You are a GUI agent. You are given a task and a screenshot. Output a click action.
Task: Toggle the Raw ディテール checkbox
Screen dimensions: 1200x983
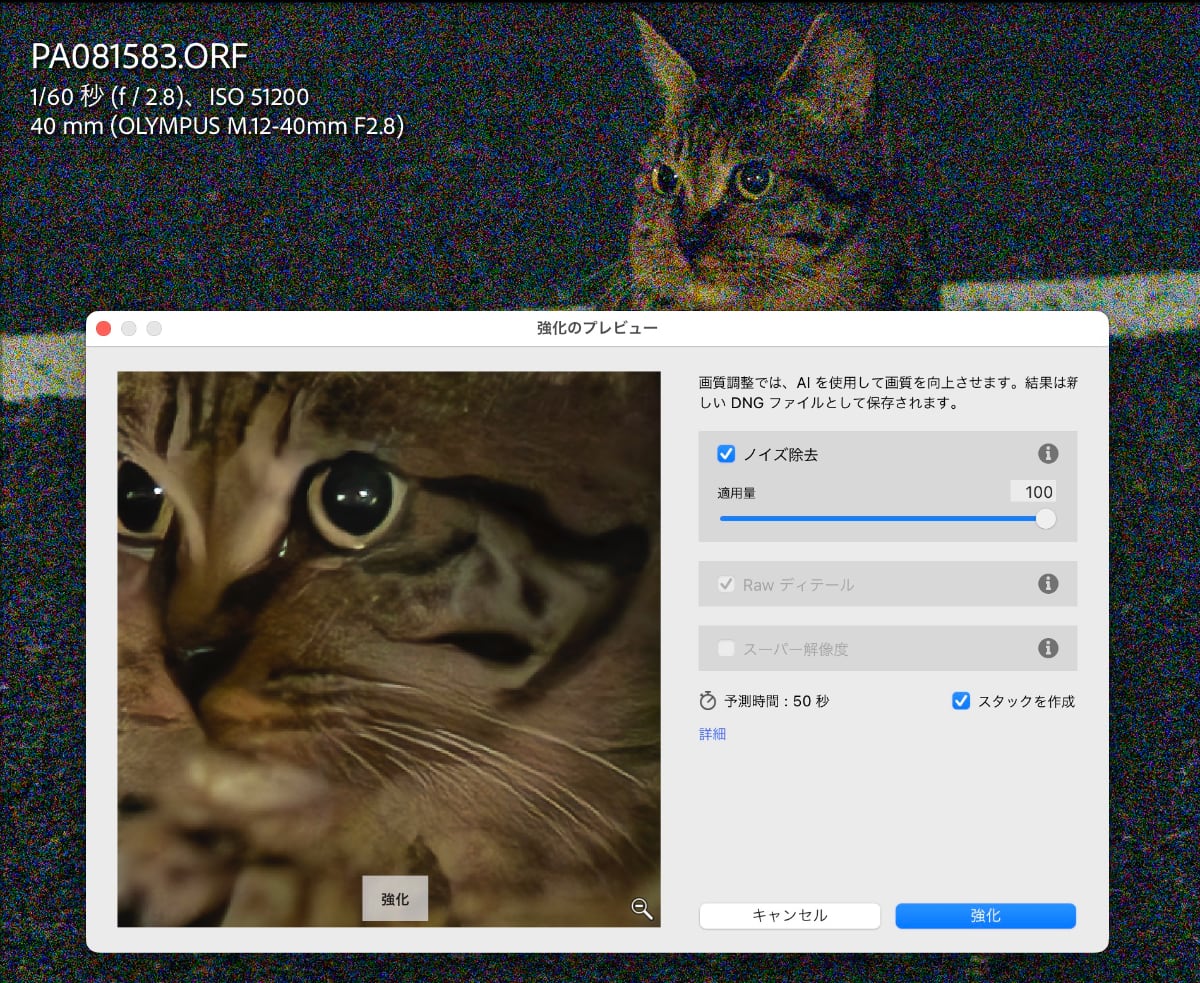[x=727, y=584]
